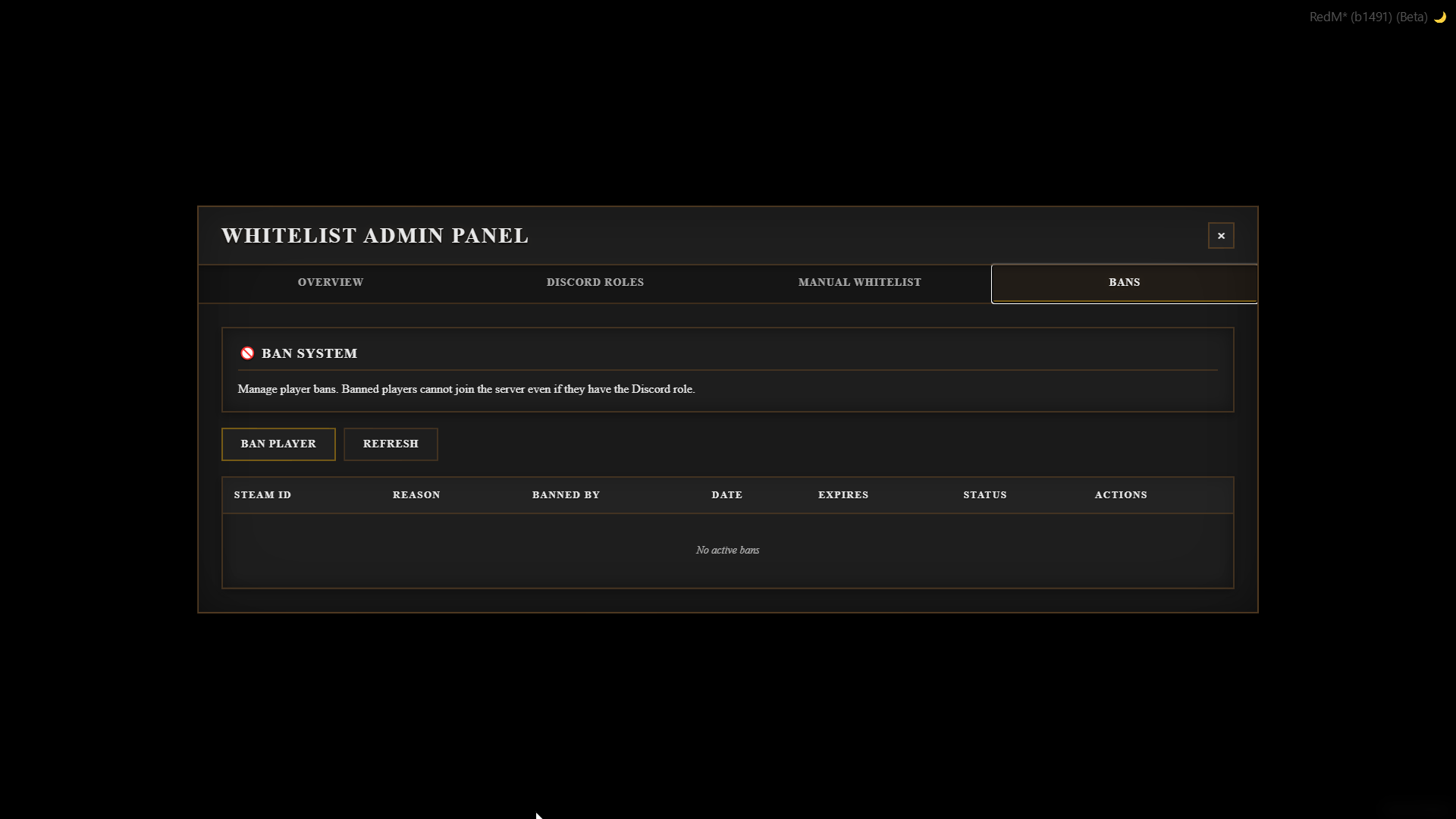Click the moon icon beside RedM label
The height and width of the screenshot is (819, 1456).
pos(1440,17)
